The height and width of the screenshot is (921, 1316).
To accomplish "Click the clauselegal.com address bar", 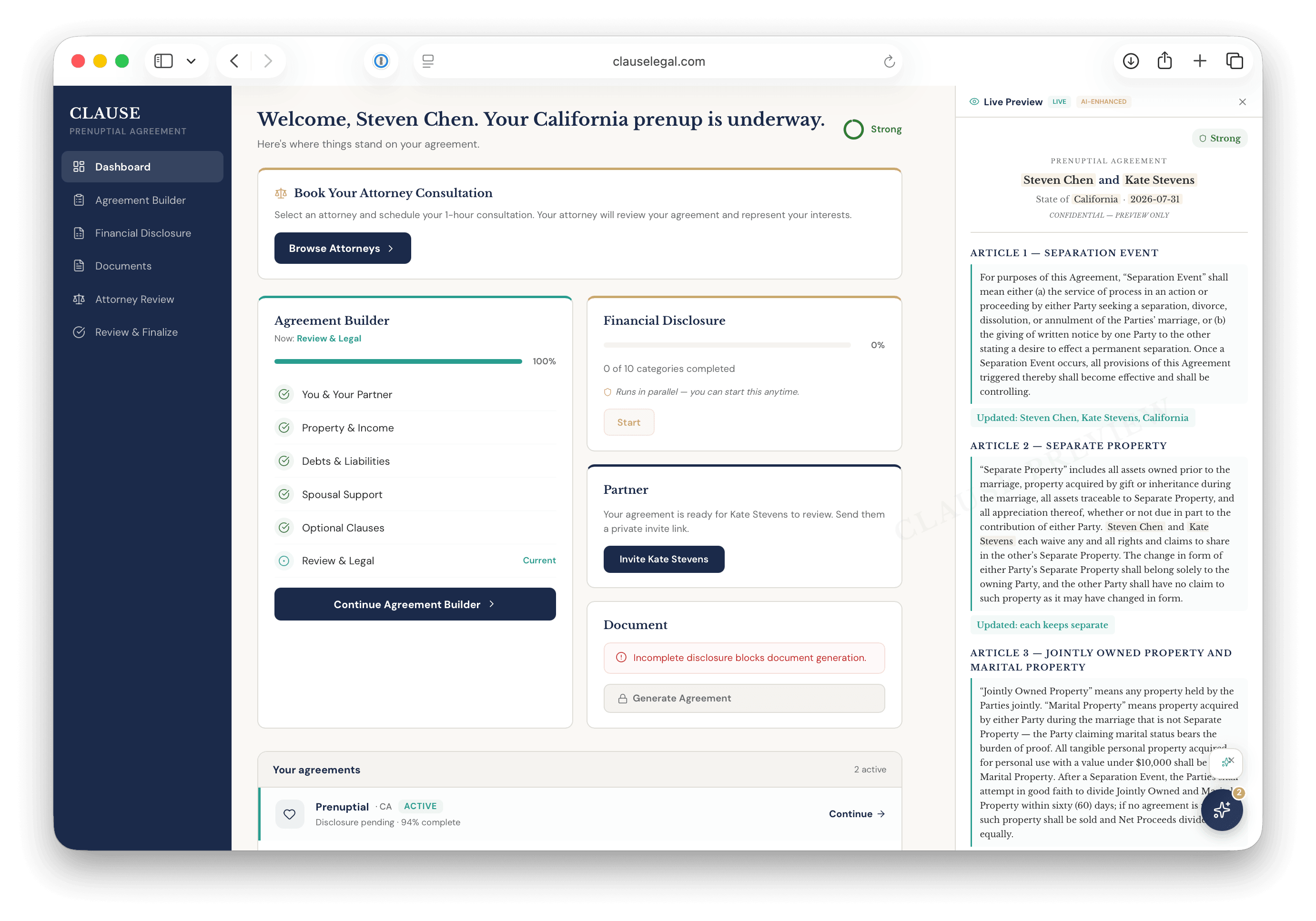I will [658, 61].
